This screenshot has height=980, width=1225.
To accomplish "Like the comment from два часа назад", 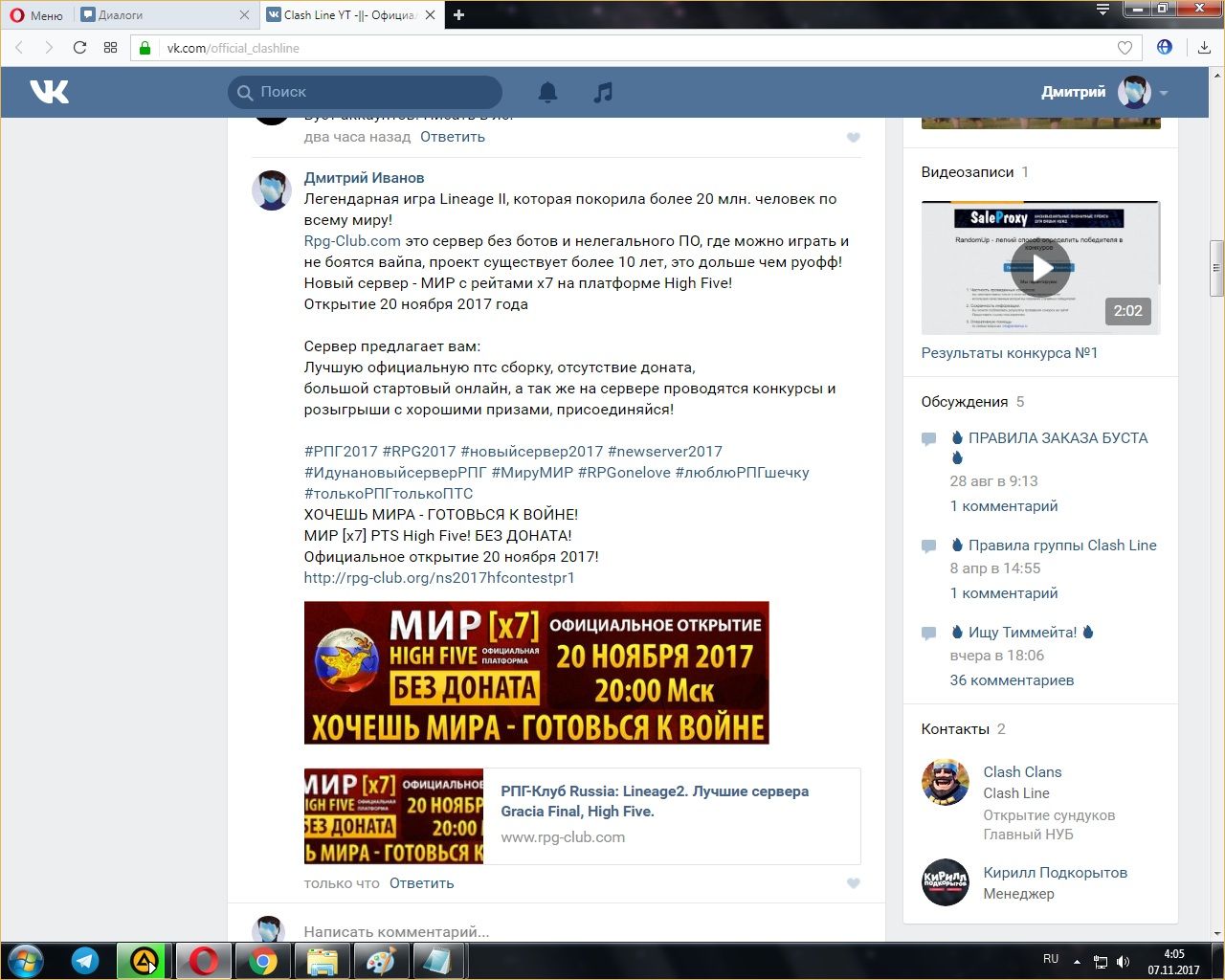I will point(854,138).
